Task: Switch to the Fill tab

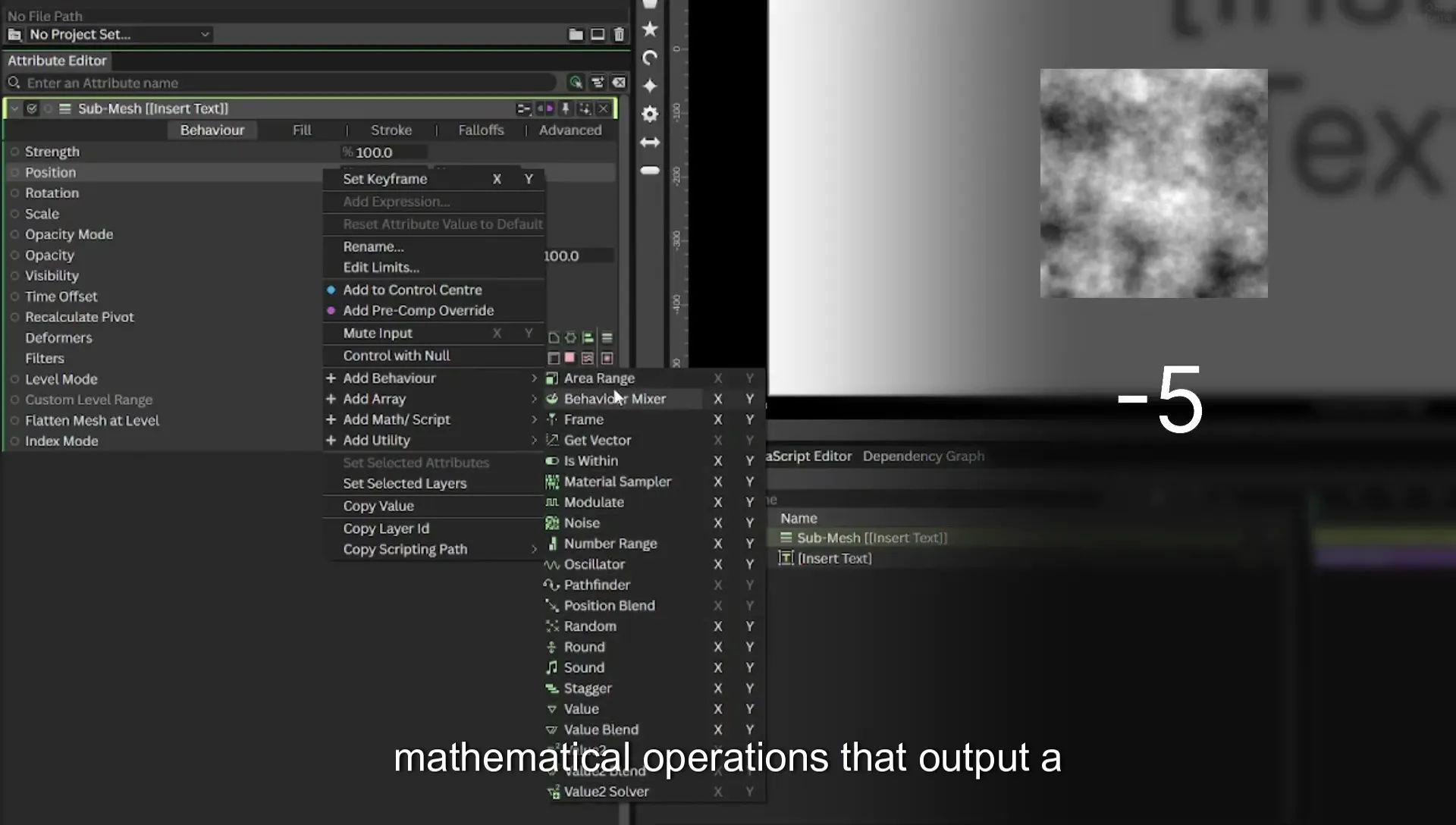Action: tap(302, 130)
